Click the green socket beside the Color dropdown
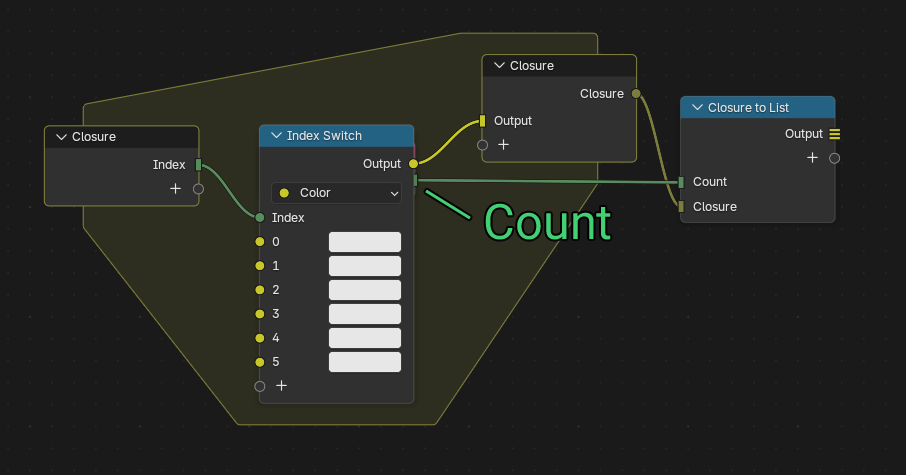906x475 pixels. (x=415, y=181)
